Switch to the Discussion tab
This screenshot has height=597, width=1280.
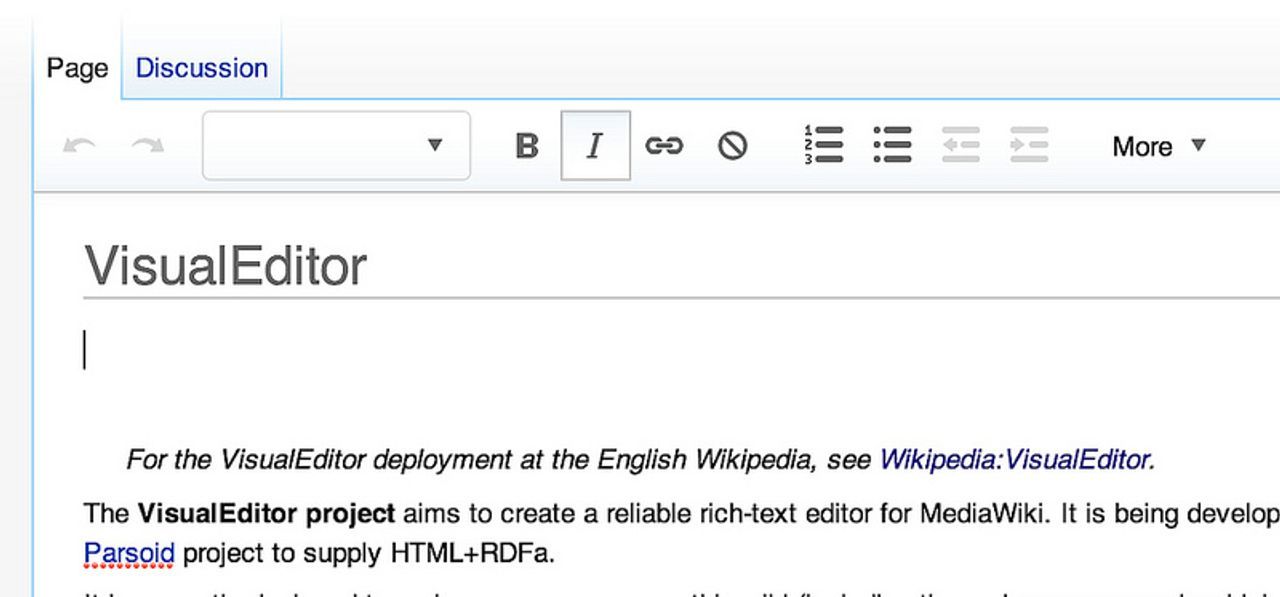(x=202, y=68)
